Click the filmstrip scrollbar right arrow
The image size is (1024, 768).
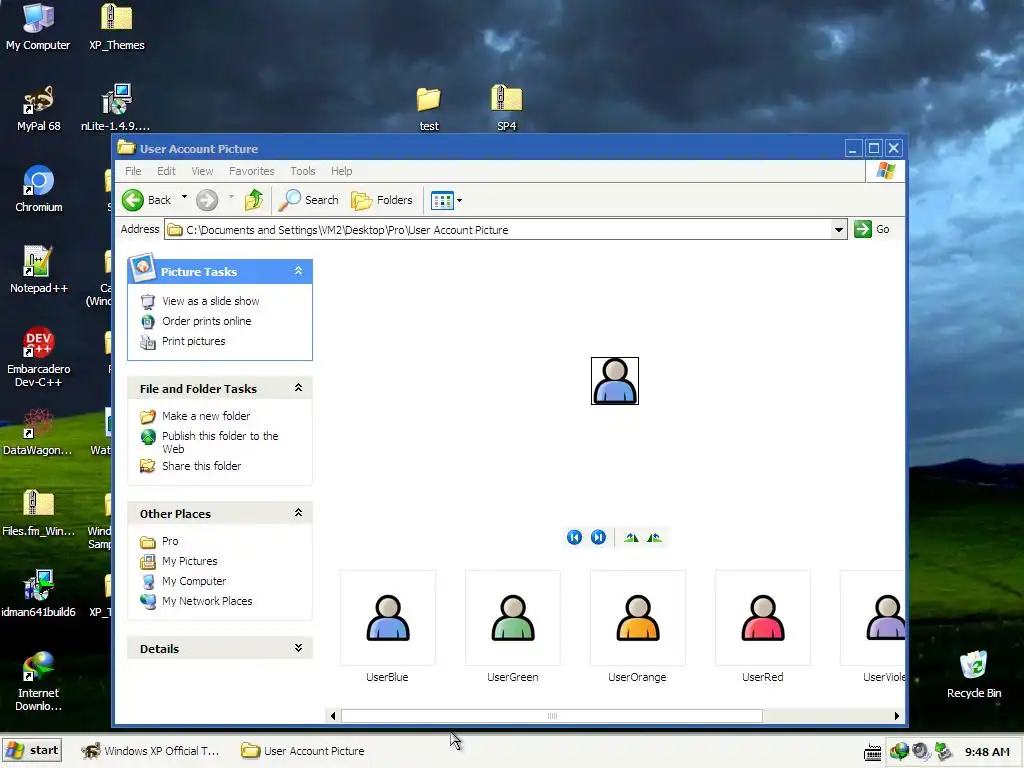coord(897,716)
